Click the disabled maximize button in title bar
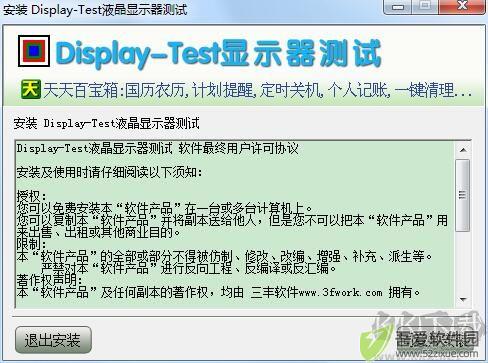488x363 pixels. [425, 7]
